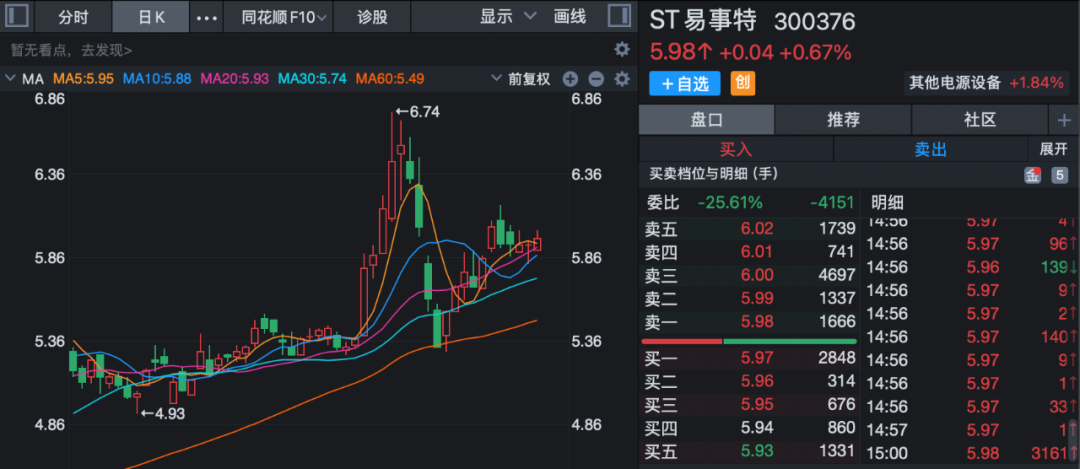The width and height of the screenshot is (1080, 469).
Task: Expand the 显示 display dropdown
Action: (x=508, y=17)
